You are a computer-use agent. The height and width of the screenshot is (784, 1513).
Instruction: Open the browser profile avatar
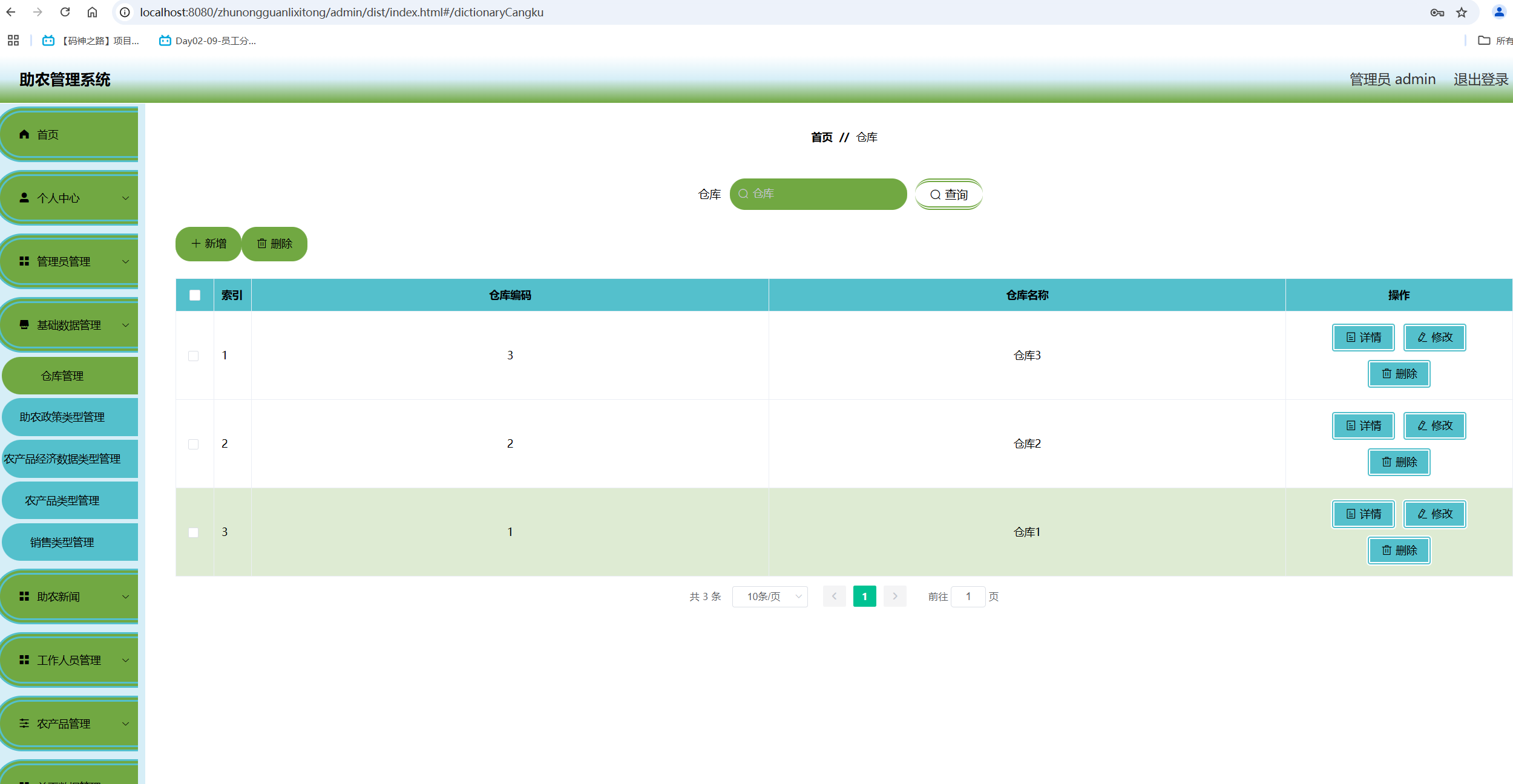point(1499,12)
